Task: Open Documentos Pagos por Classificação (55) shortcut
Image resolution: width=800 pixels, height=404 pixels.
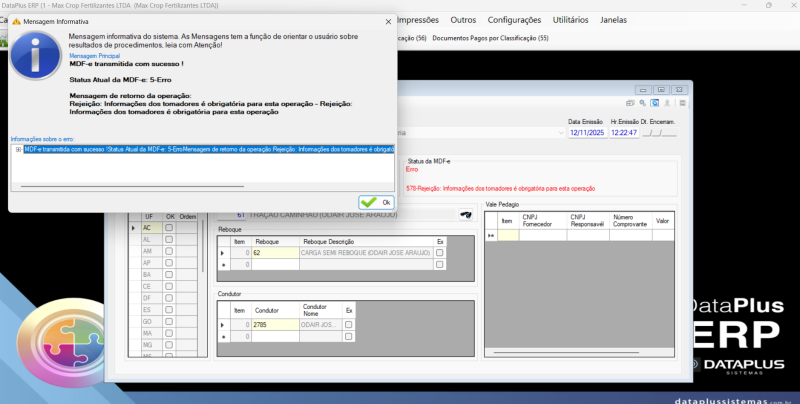Action: 490,38
